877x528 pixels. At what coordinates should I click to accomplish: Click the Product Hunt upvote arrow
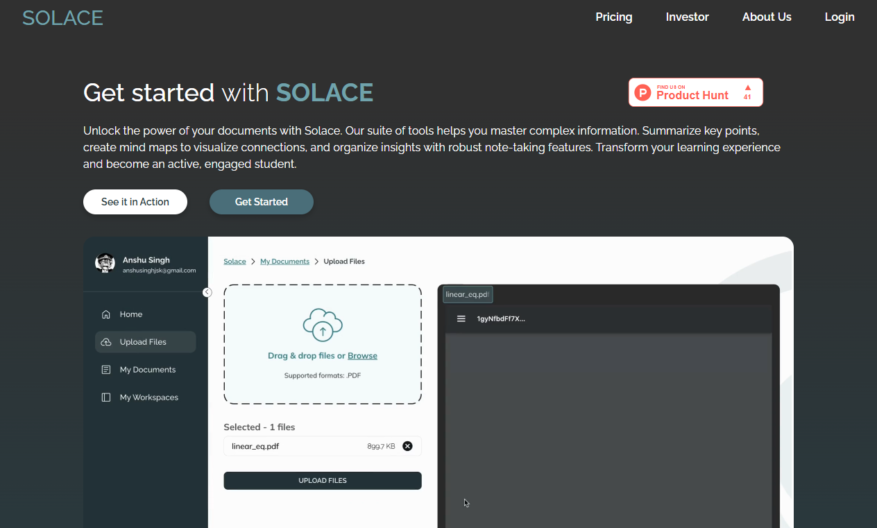(747, 88)
